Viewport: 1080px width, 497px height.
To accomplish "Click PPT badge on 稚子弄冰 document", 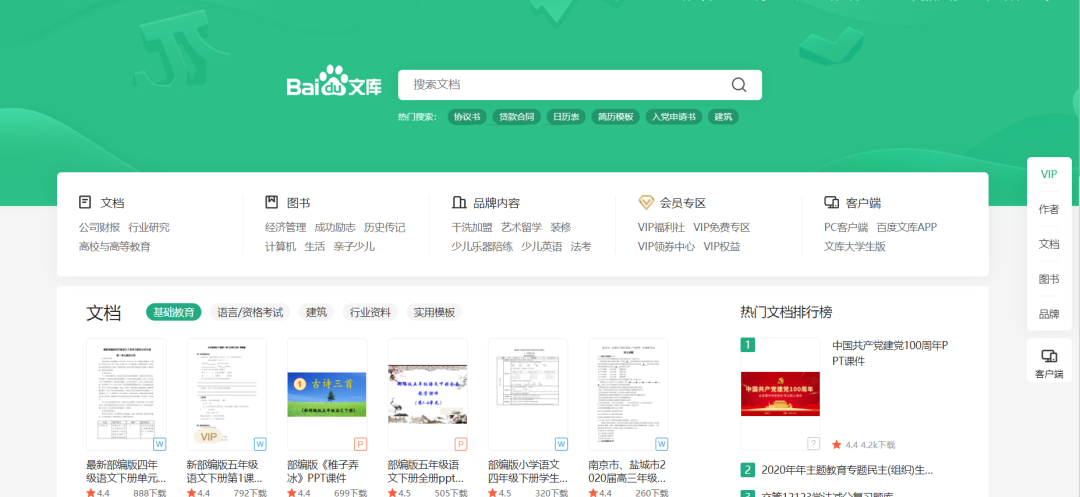I will [360, 444].
